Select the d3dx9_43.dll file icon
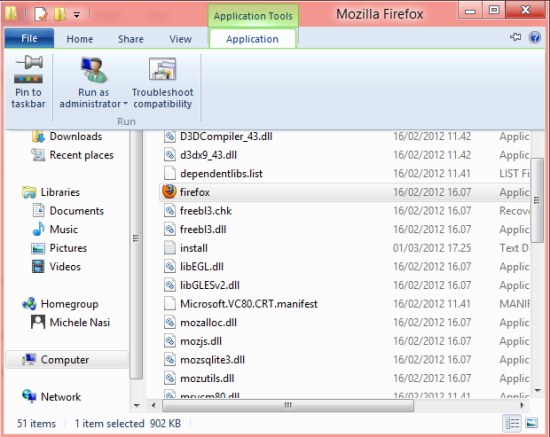Screen dimensions: 550x437 (170, 155)
